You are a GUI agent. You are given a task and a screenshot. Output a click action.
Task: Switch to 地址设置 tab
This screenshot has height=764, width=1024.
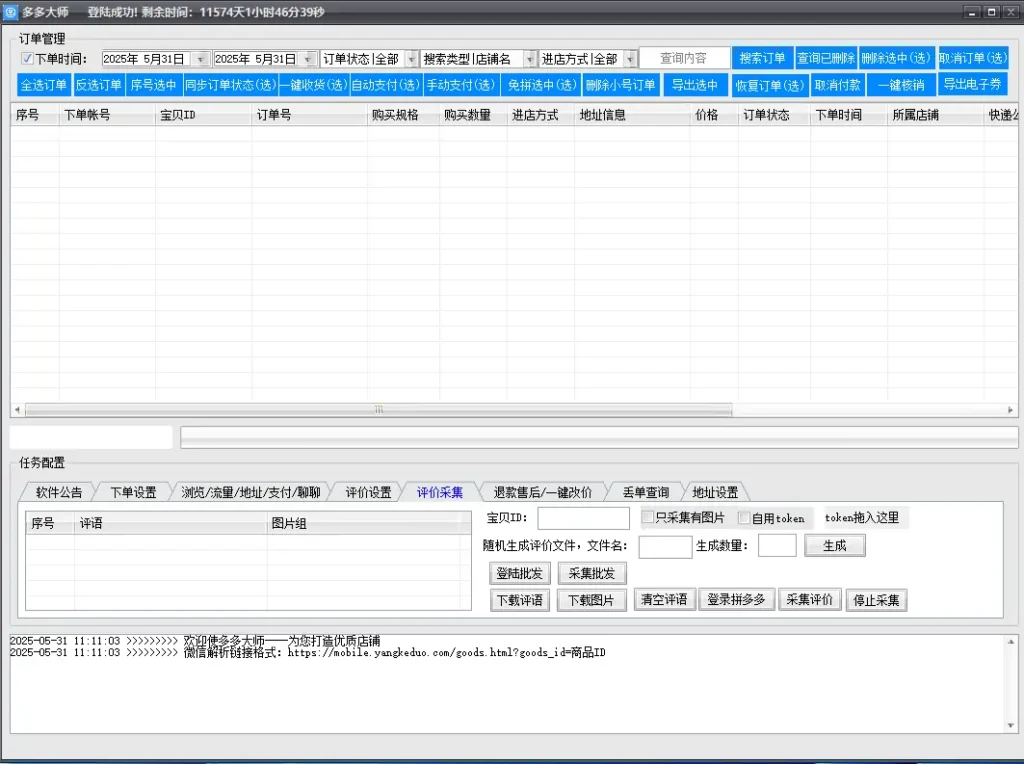pyautogui.click(x=715, y=492)
